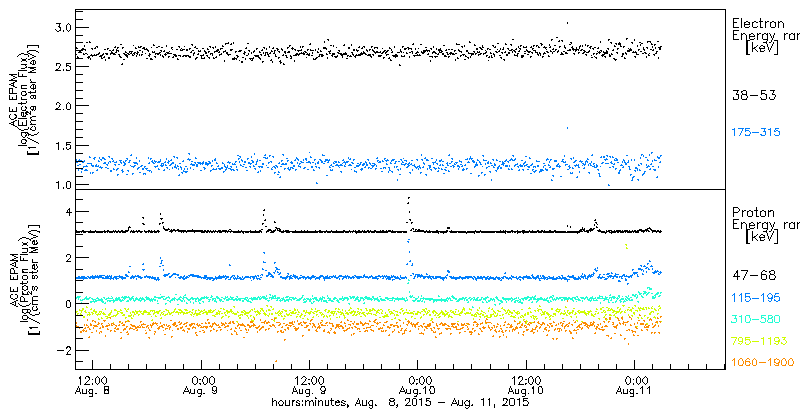Click the orange 1060-1900 proton legend label
The image size is (800, 410).
[x=763, y=363]
